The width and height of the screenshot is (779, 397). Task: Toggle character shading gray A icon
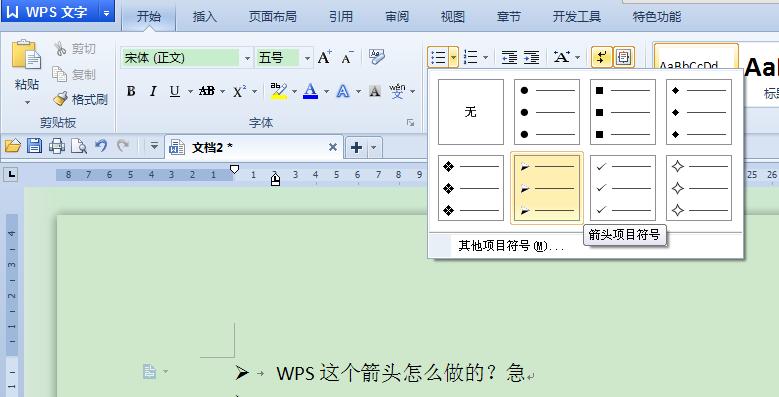(x=375, y=91)
